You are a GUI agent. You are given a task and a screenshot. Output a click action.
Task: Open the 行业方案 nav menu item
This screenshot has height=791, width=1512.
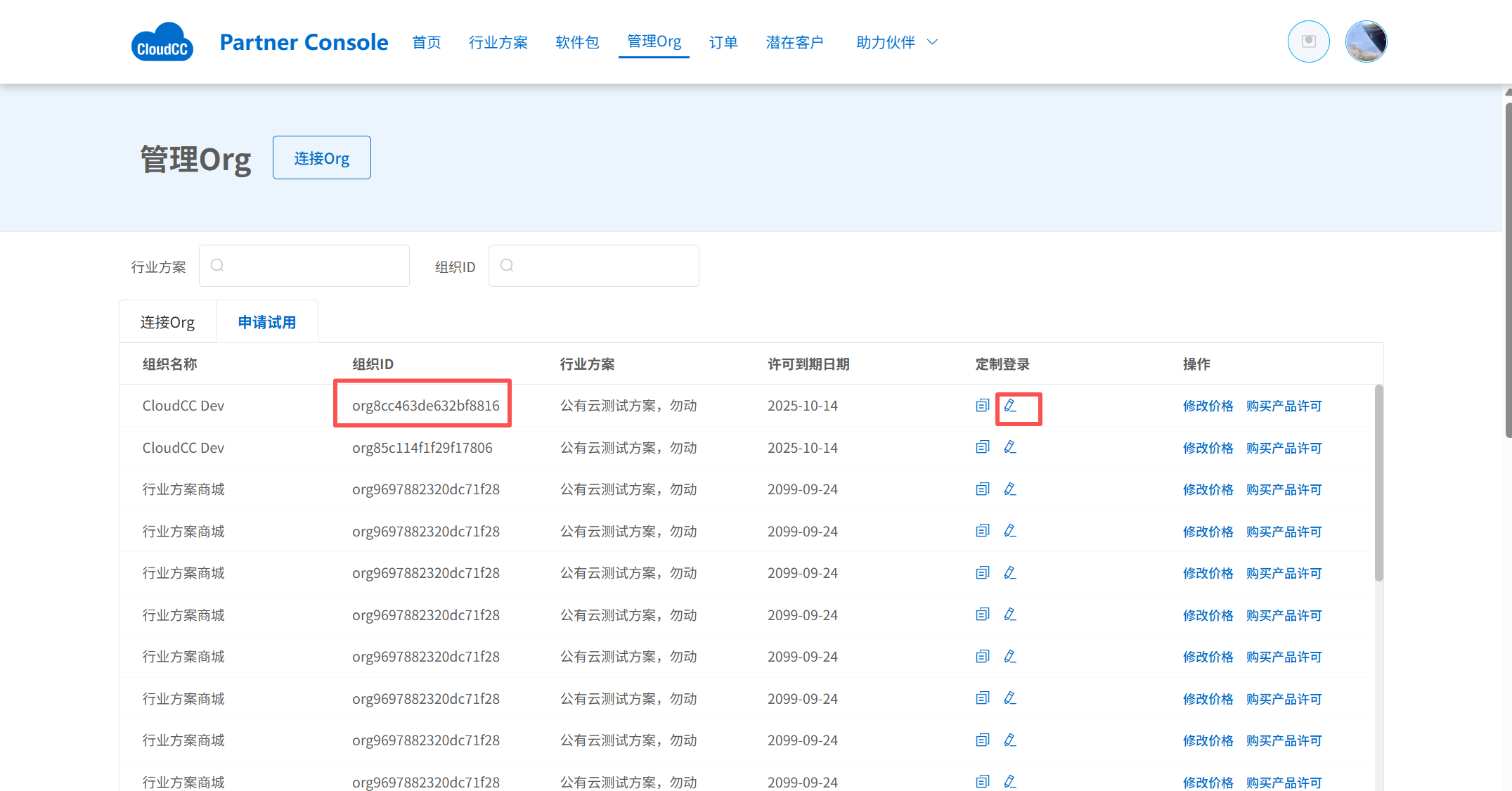pos(498,42)
